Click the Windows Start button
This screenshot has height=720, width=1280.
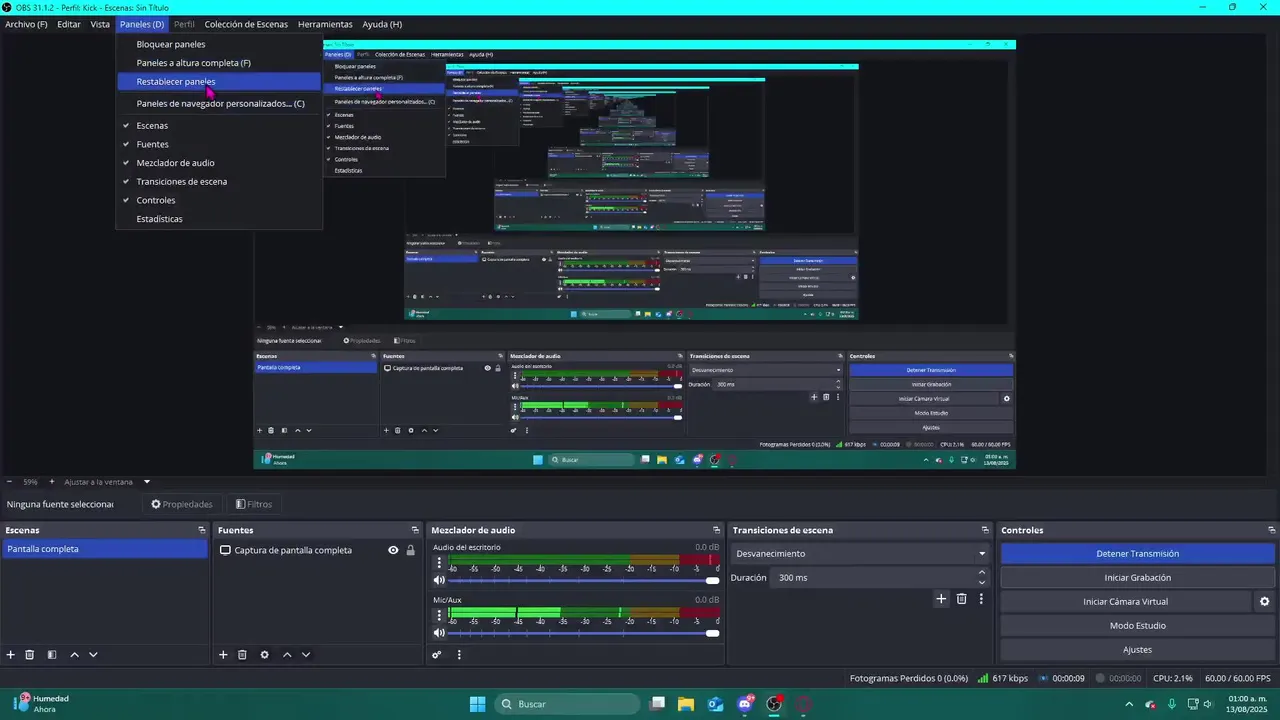478,704
